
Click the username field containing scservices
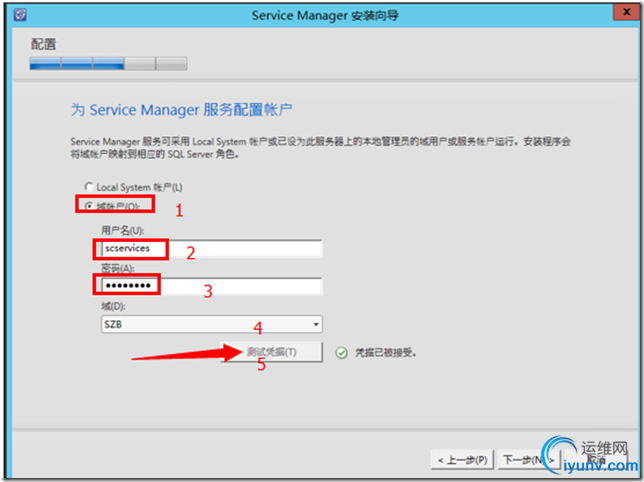(212, 249)
